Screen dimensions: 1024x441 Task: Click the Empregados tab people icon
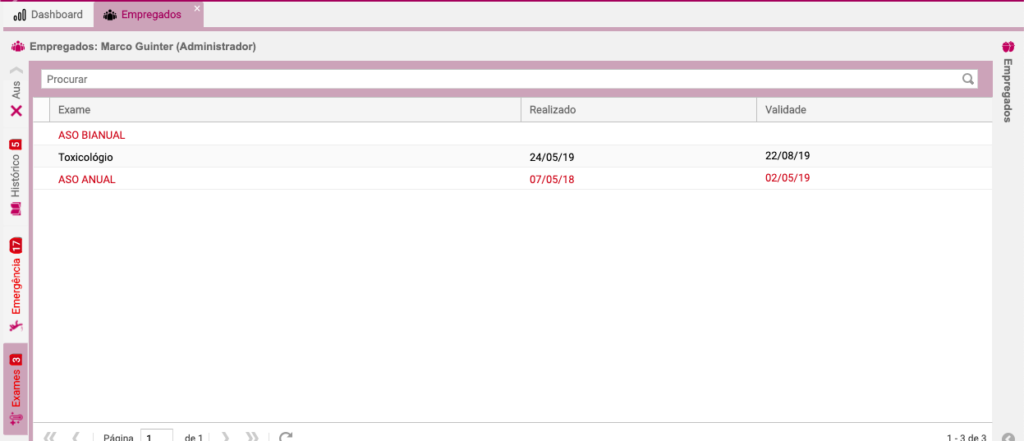(x=110, y=14)
